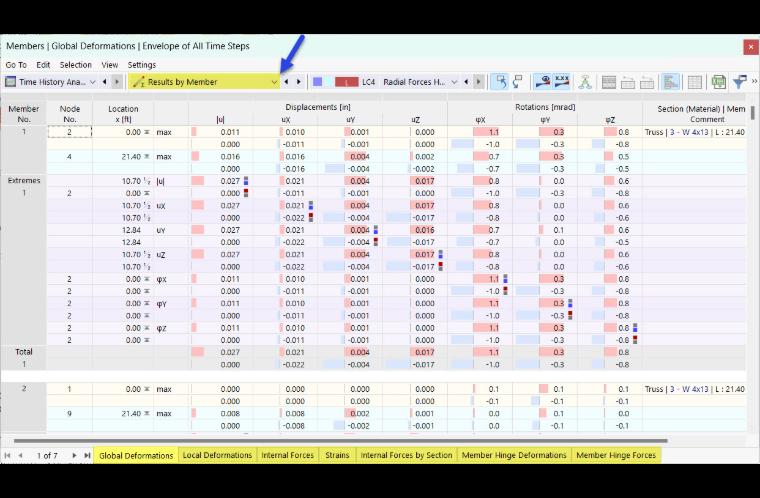Switch to Internal Forces tab
760x498 pixels.
click(287, 455)
